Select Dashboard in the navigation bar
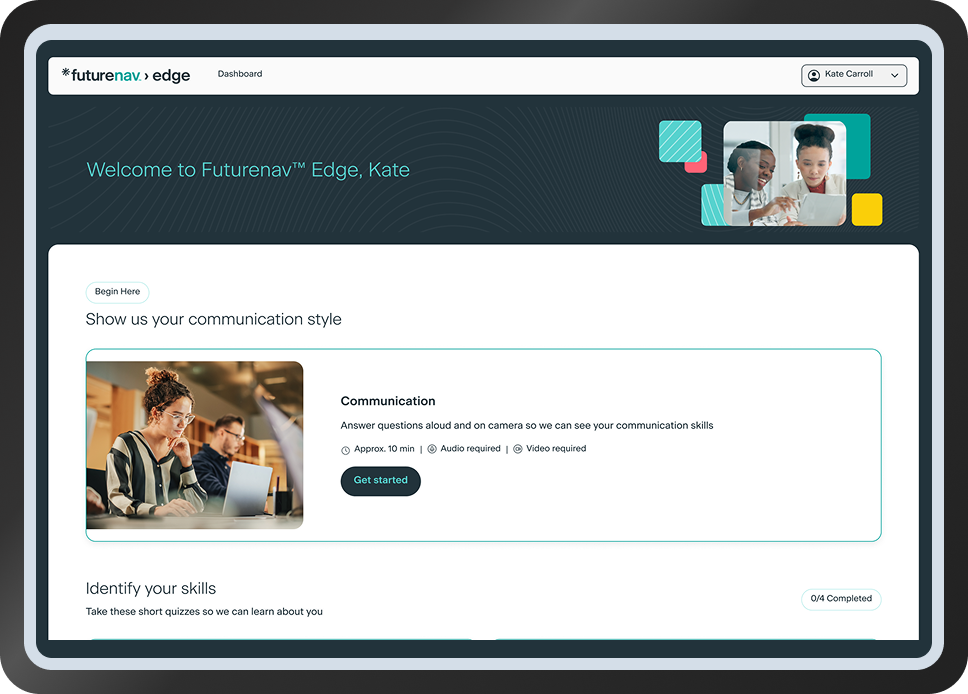This screenshot has width=968, height=694. (x=240, y=73)
